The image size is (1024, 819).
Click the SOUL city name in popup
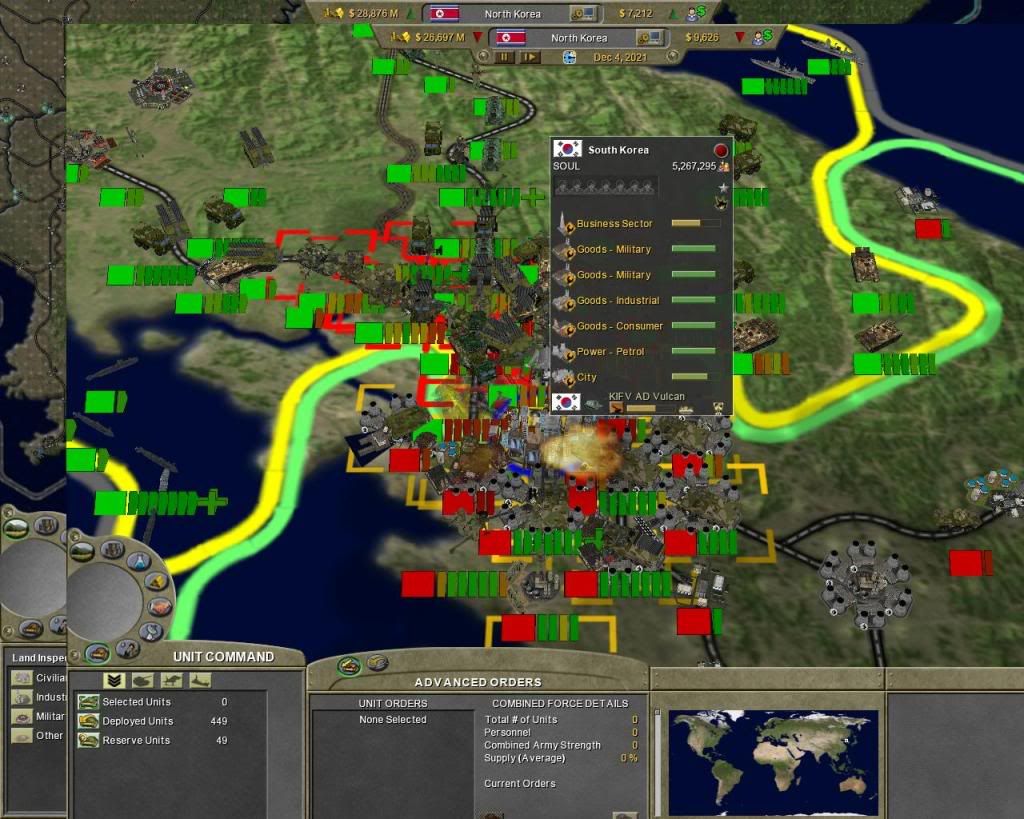[x=566, y=167]
